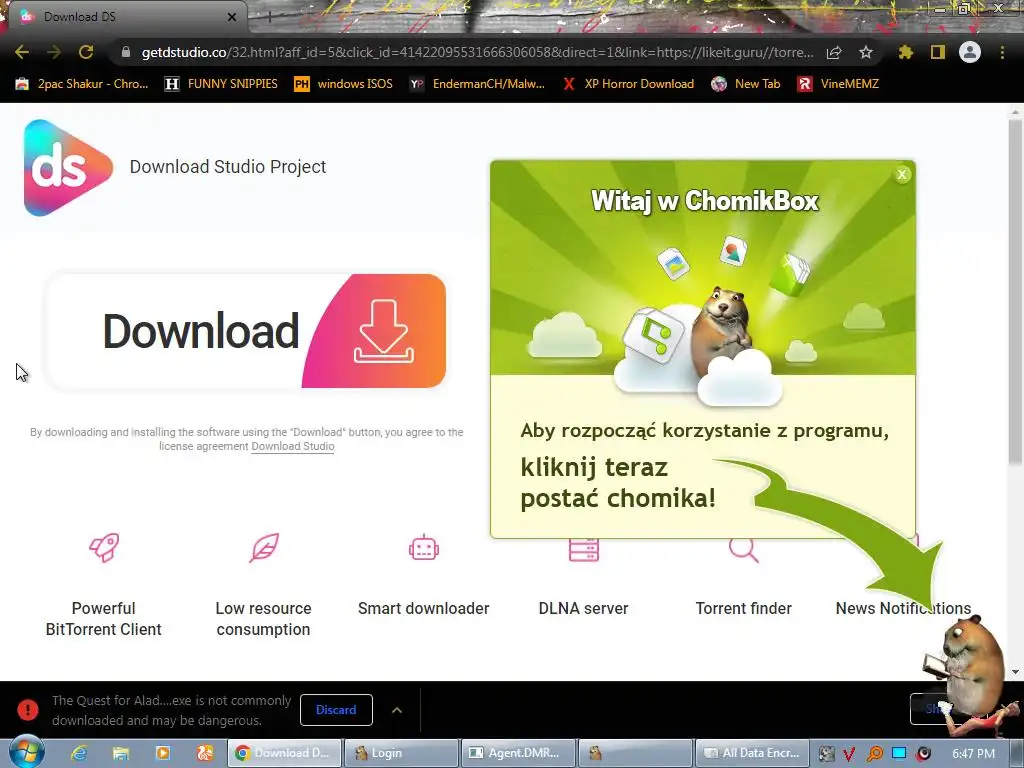Open windows ISOS bookmark

click(344, 84)
